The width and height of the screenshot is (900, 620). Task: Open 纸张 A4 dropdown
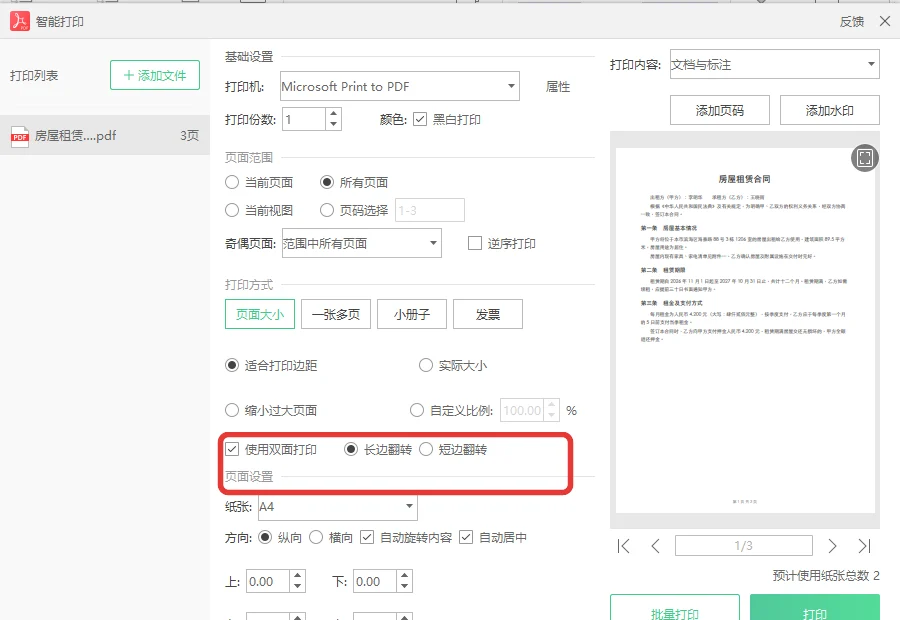338,507
